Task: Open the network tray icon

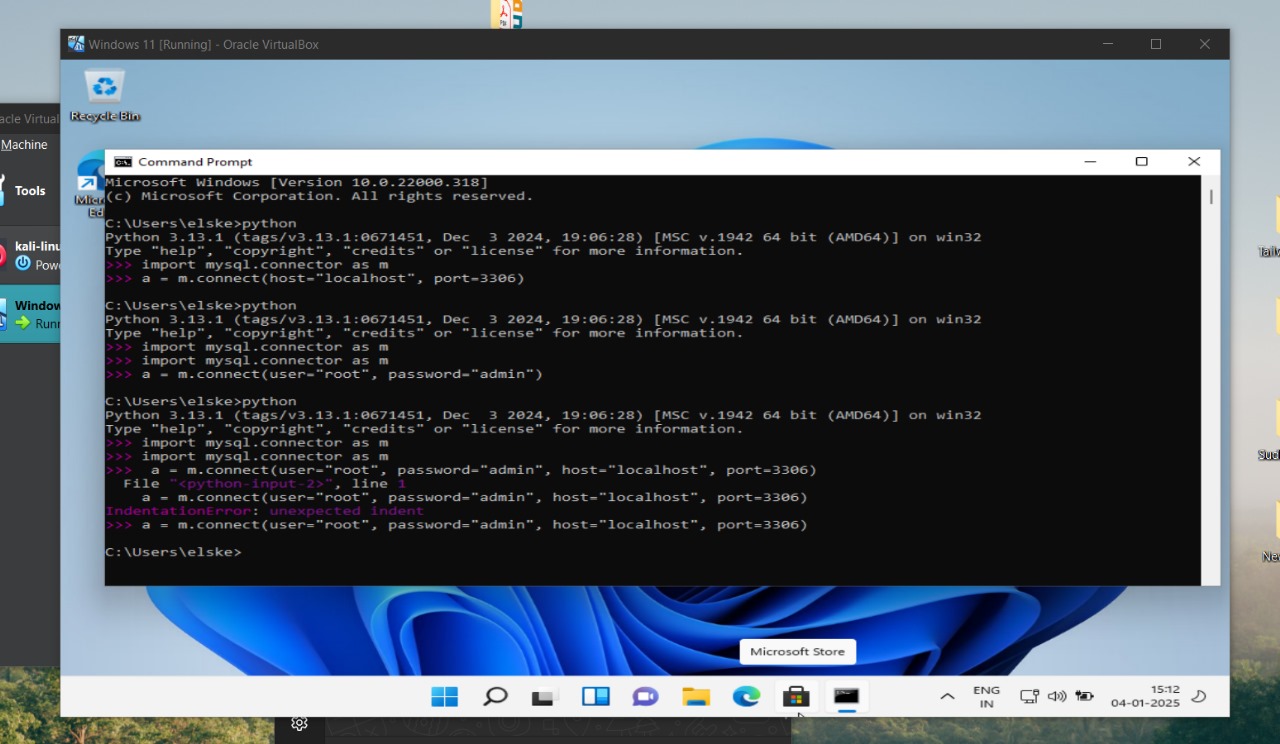Action: click(1029, 697)
